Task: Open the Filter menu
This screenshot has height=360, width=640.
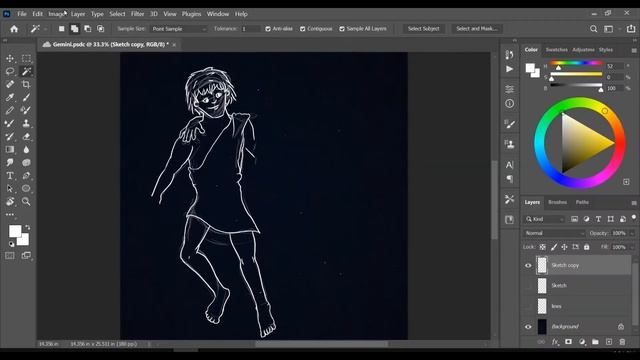Action: point(138,14)
